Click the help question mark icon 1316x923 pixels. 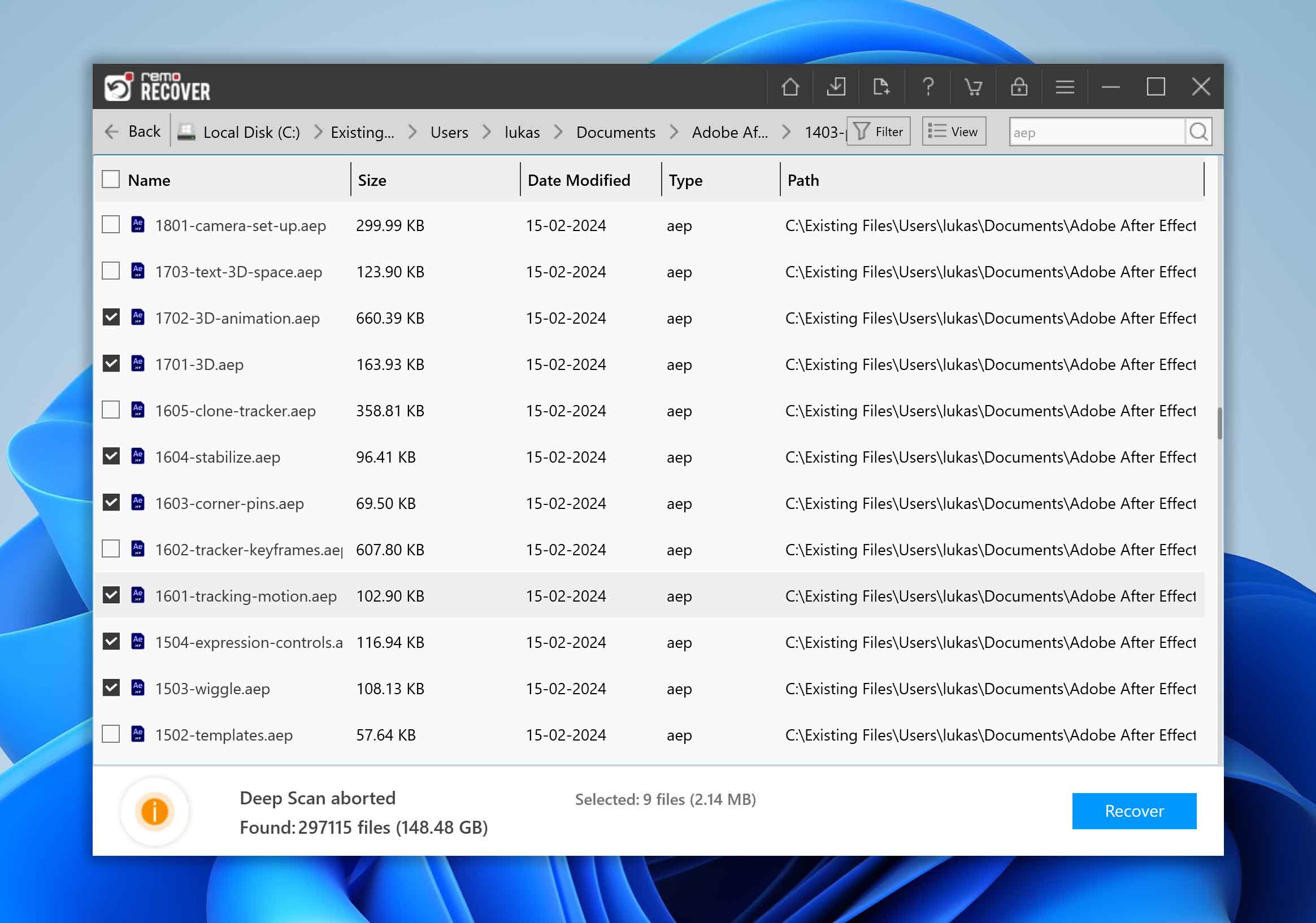click(x=927, y=87)
